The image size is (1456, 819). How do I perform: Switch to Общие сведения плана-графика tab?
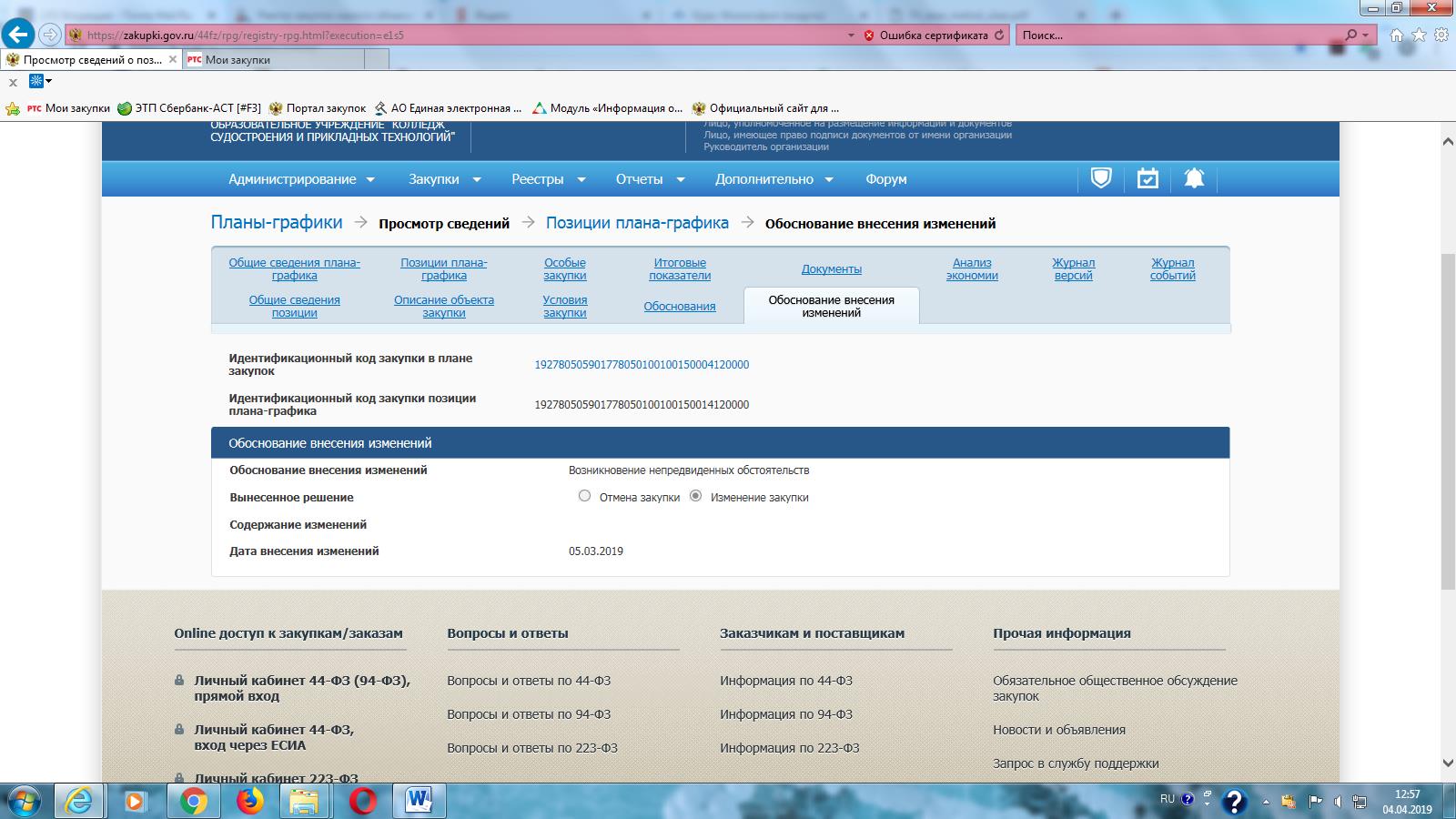tap(294, 269)
